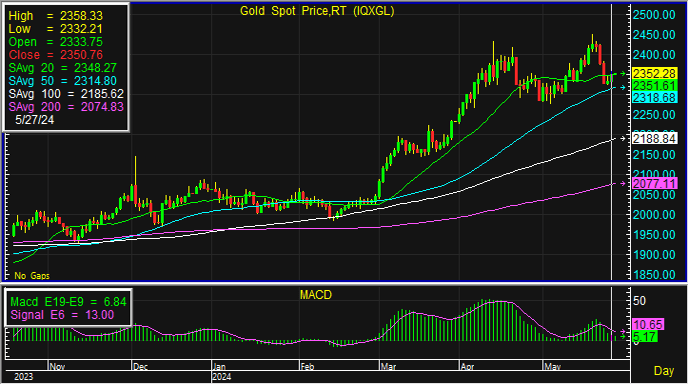Image resolution: width=689 pixels, height=385 pixels.
Task: Click the white 2188.84 price tag
Action: coord(654,139)
